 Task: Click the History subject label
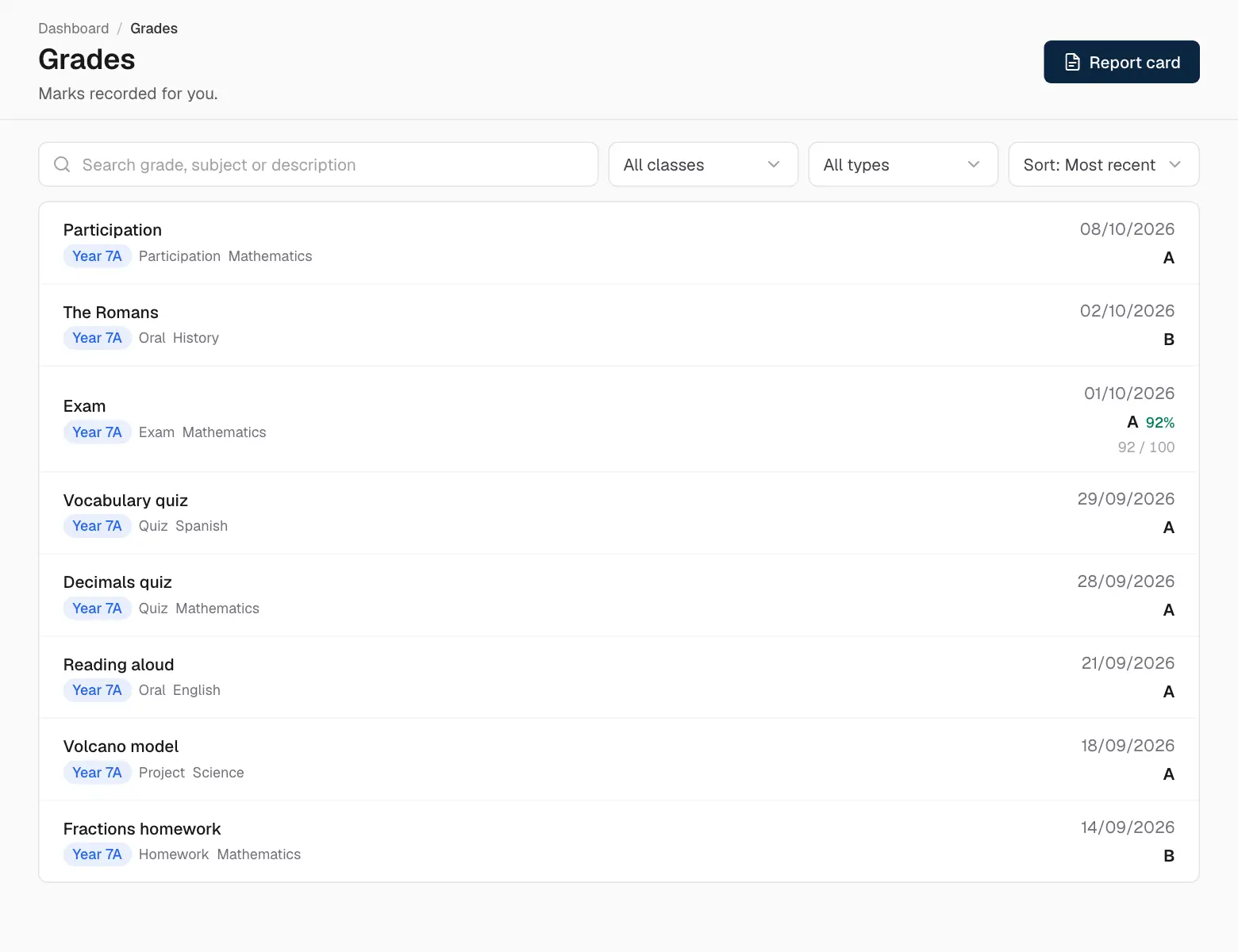coord(196,338)
